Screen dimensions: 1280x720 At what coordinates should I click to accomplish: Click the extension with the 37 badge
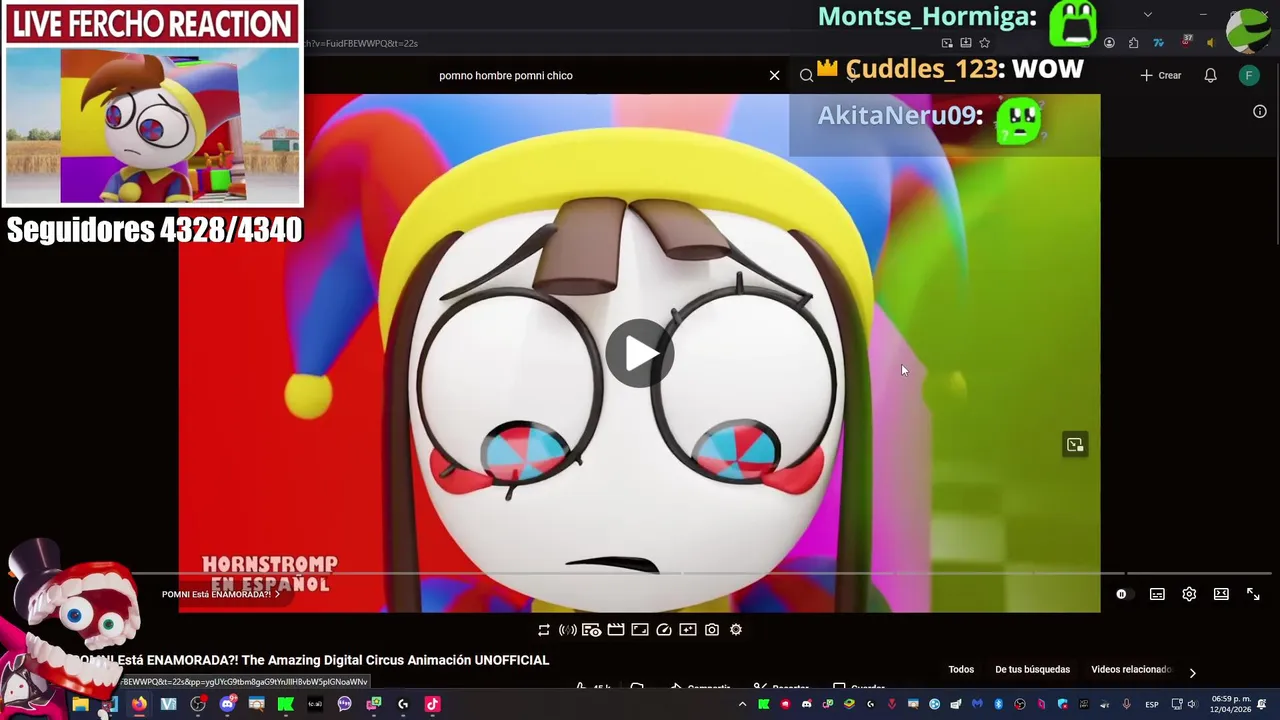point(1186,41)
